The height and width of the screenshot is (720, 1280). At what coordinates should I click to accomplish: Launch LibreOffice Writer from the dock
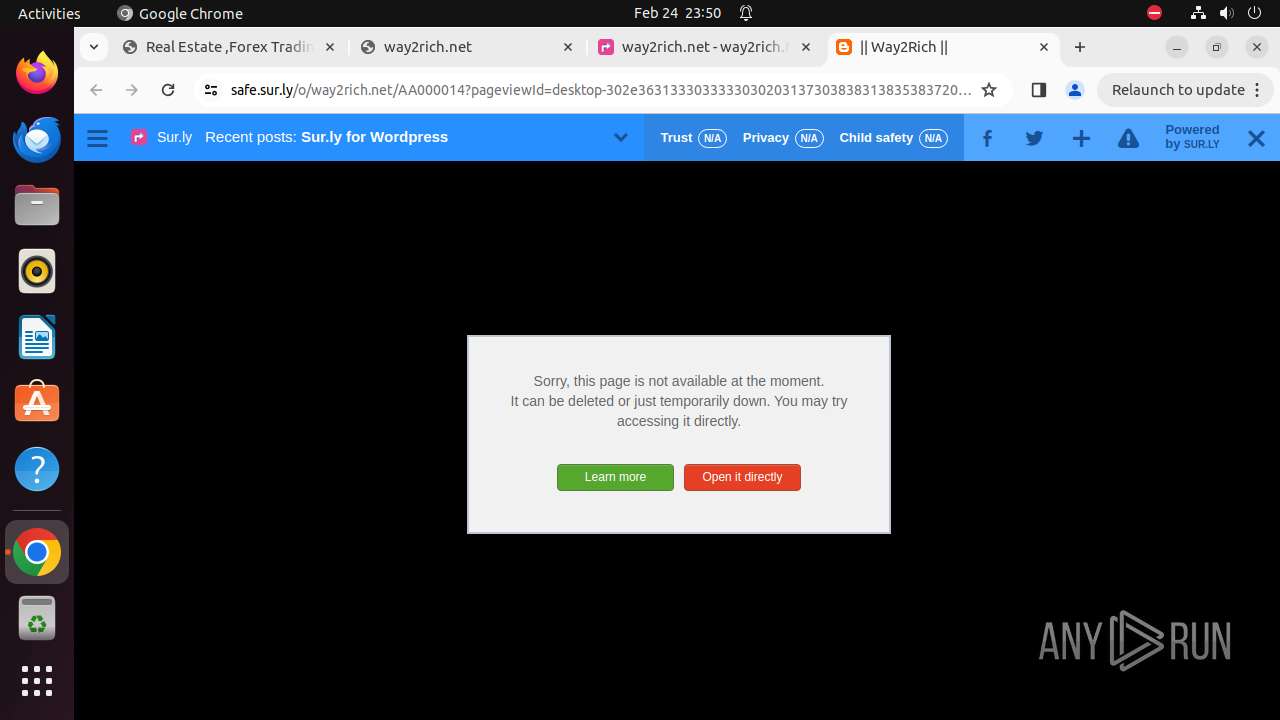37,337
